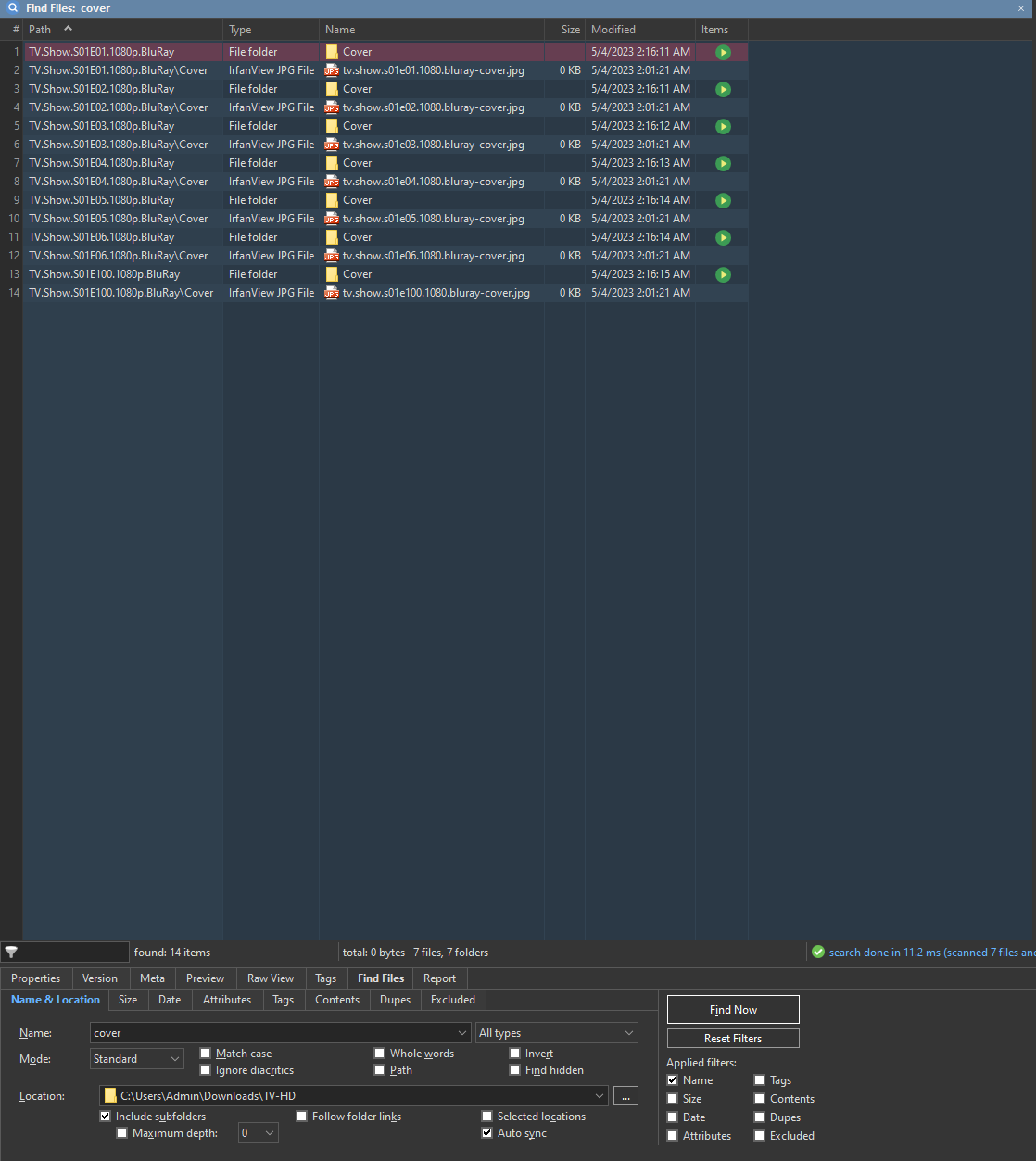Open the Standard mode dropdown

coord(174,1058)
